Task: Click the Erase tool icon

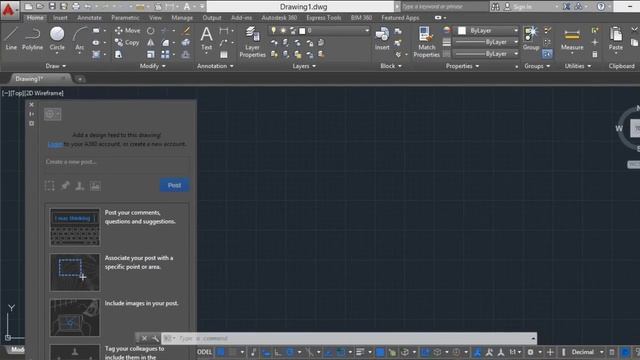Action: 187,31
